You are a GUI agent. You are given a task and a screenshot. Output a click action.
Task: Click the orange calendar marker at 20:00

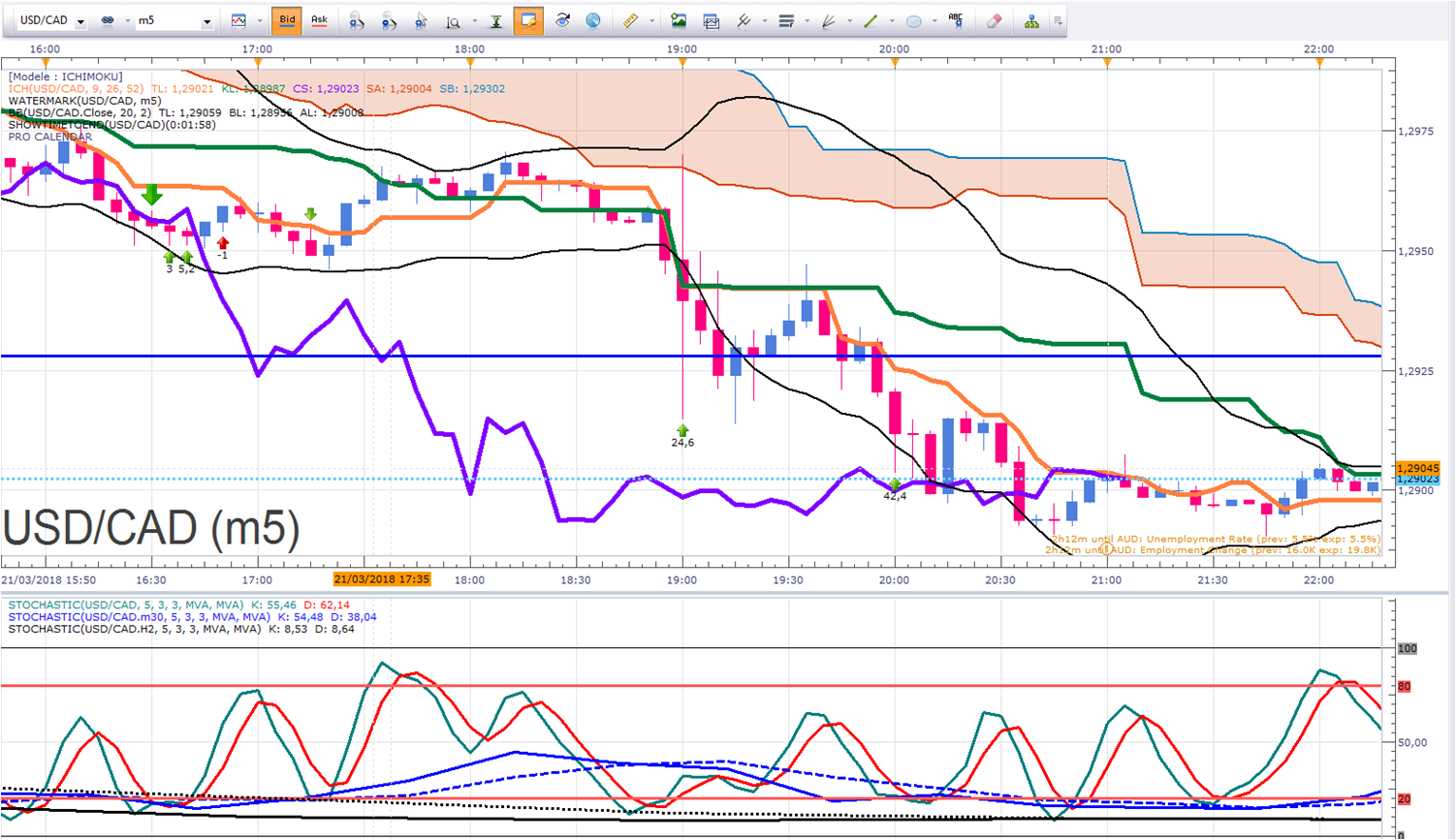tap(895, 62)
